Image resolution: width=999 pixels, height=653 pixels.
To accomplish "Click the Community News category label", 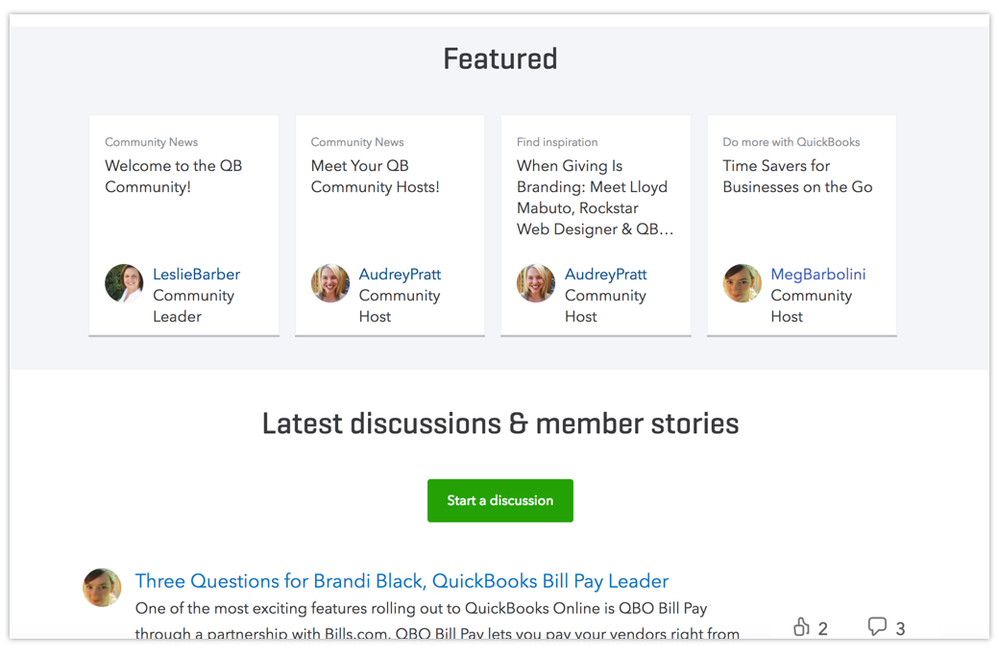I will tap(151, 142).
